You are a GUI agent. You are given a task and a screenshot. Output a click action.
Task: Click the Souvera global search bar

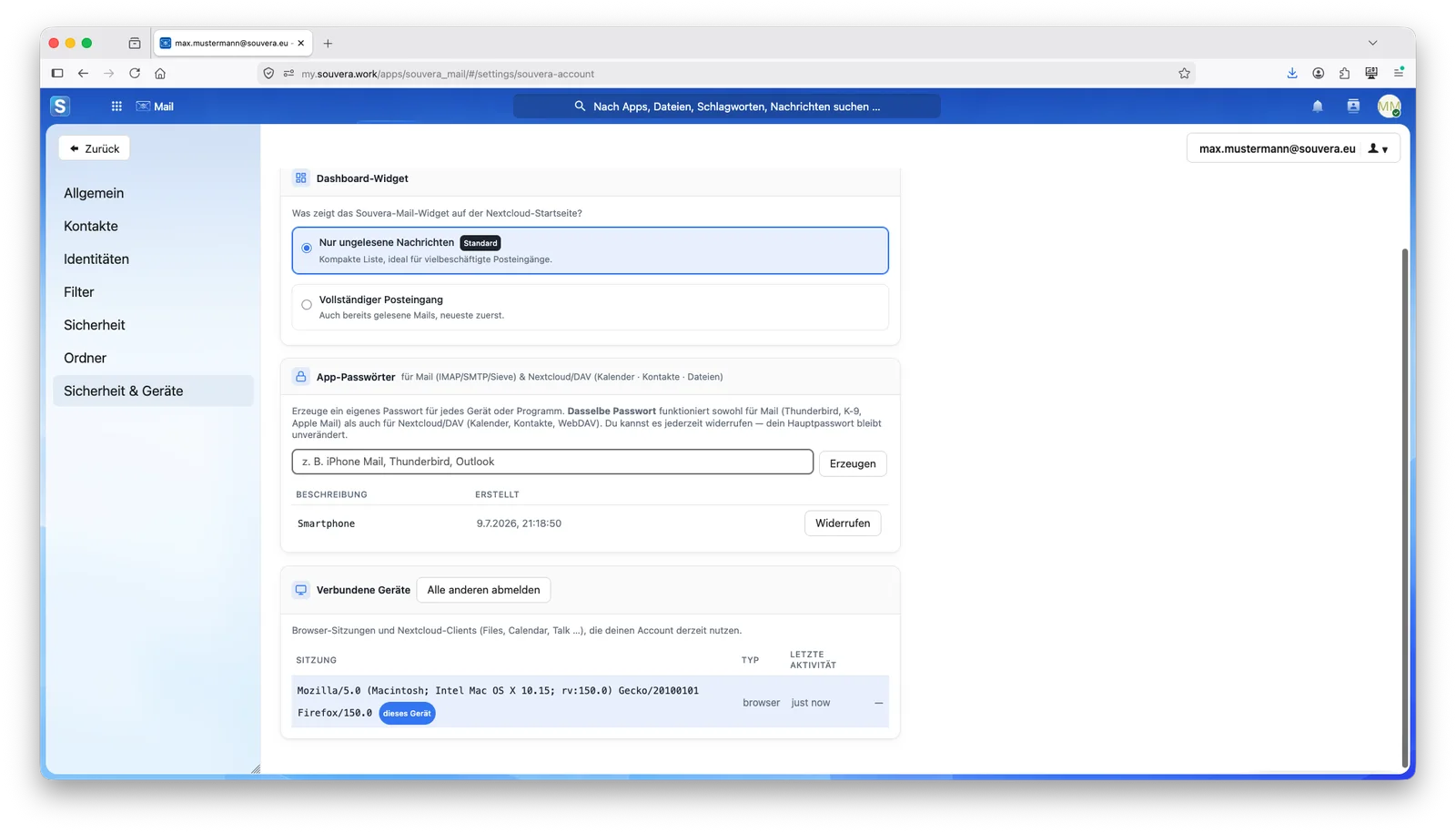[x=727, y=107]
